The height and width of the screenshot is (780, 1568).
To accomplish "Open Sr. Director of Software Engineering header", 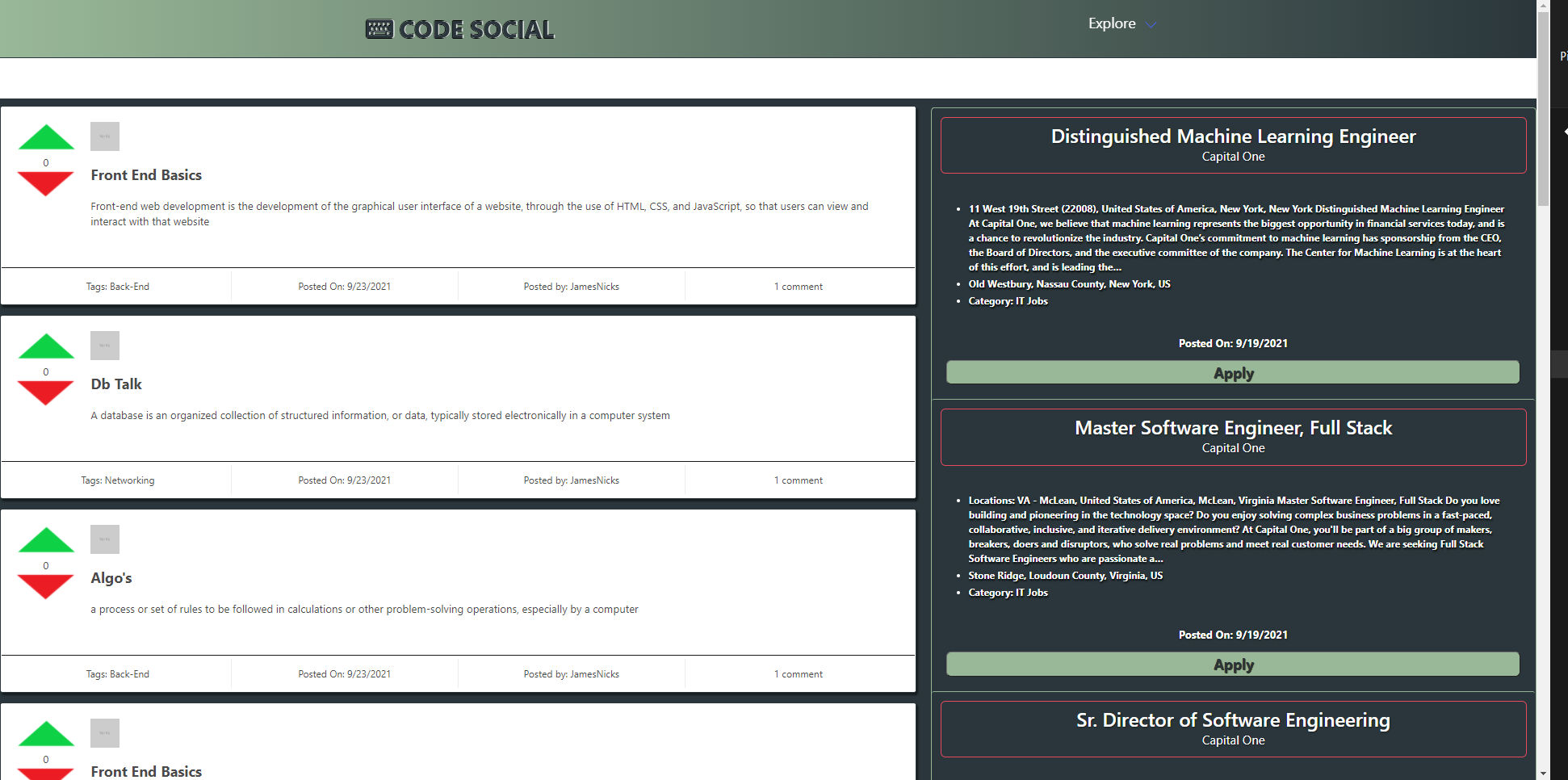I will [x=1233, y=729].
